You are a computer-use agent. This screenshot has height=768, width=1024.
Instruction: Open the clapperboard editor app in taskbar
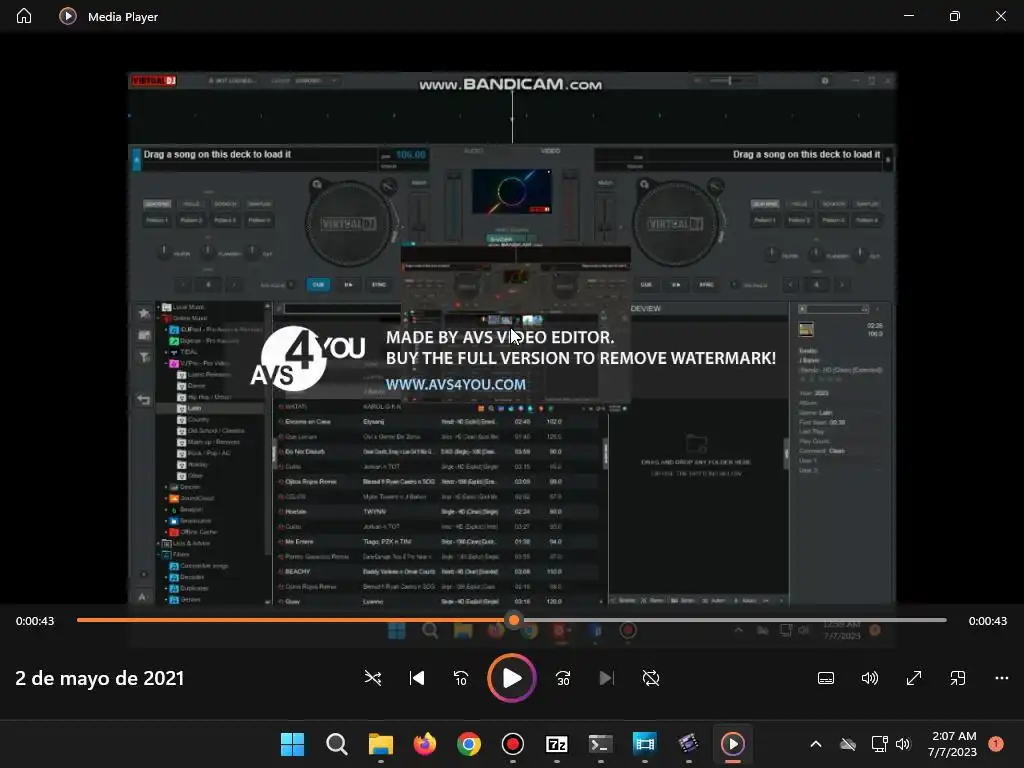point(688,744)
